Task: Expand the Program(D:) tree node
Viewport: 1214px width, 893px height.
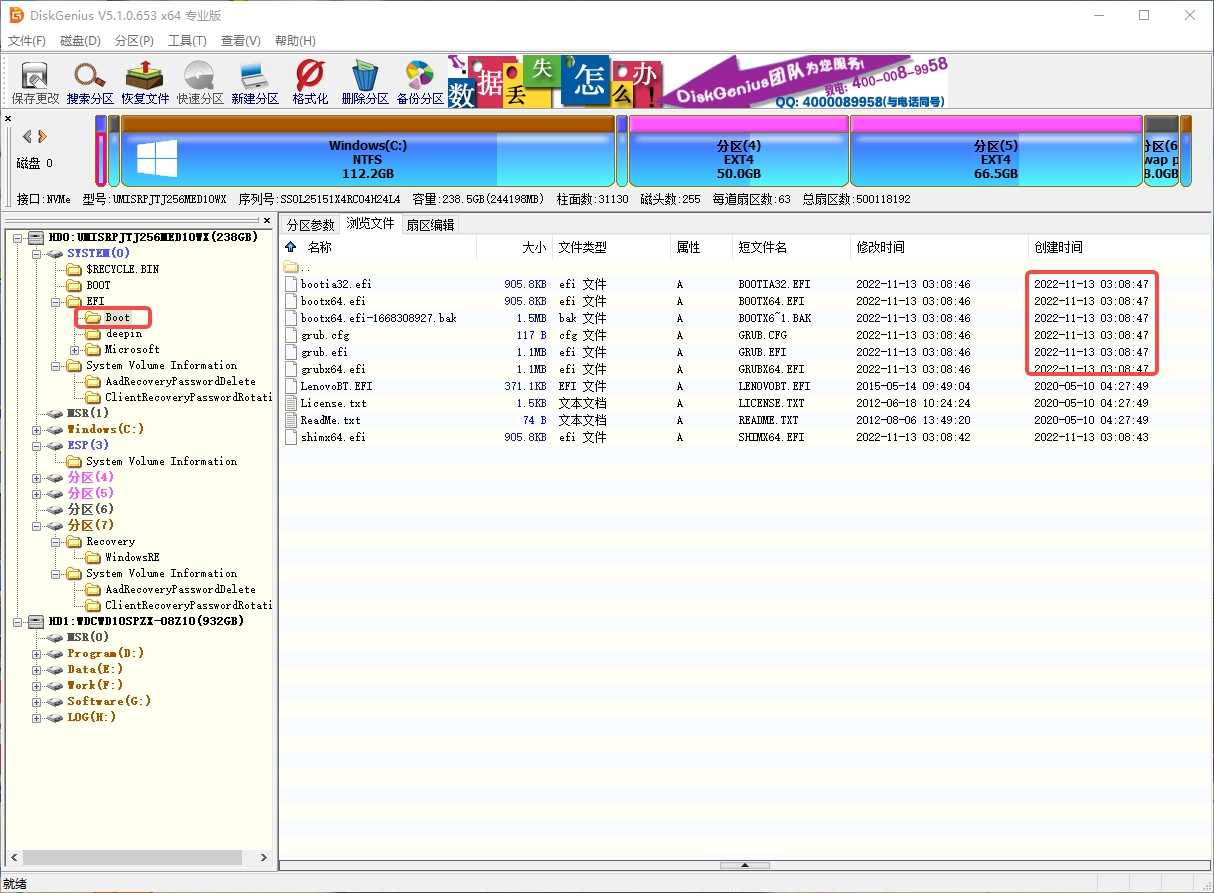Action: pyautogui.click(x=37, y=654)
